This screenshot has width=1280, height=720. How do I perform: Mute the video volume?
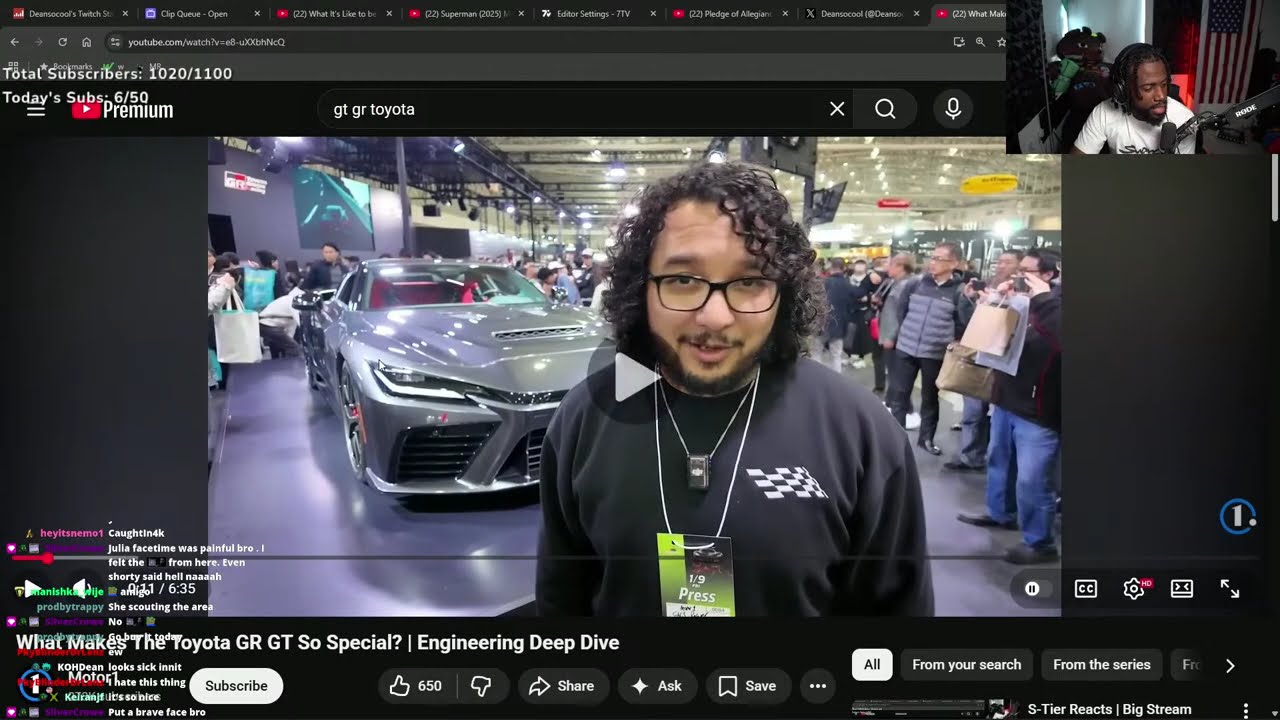coord(82,588)
